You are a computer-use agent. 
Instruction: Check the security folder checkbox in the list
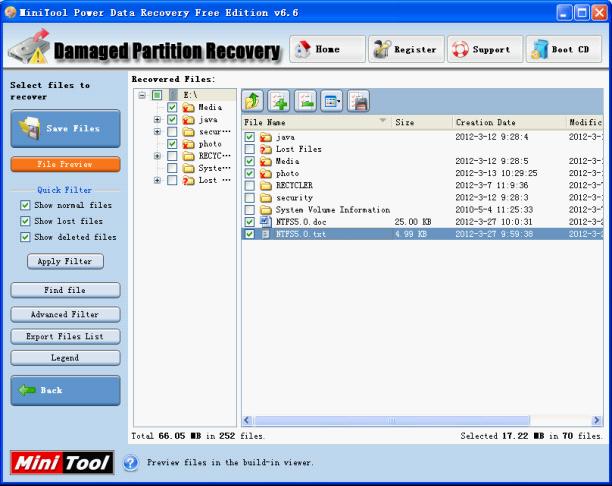250,198
